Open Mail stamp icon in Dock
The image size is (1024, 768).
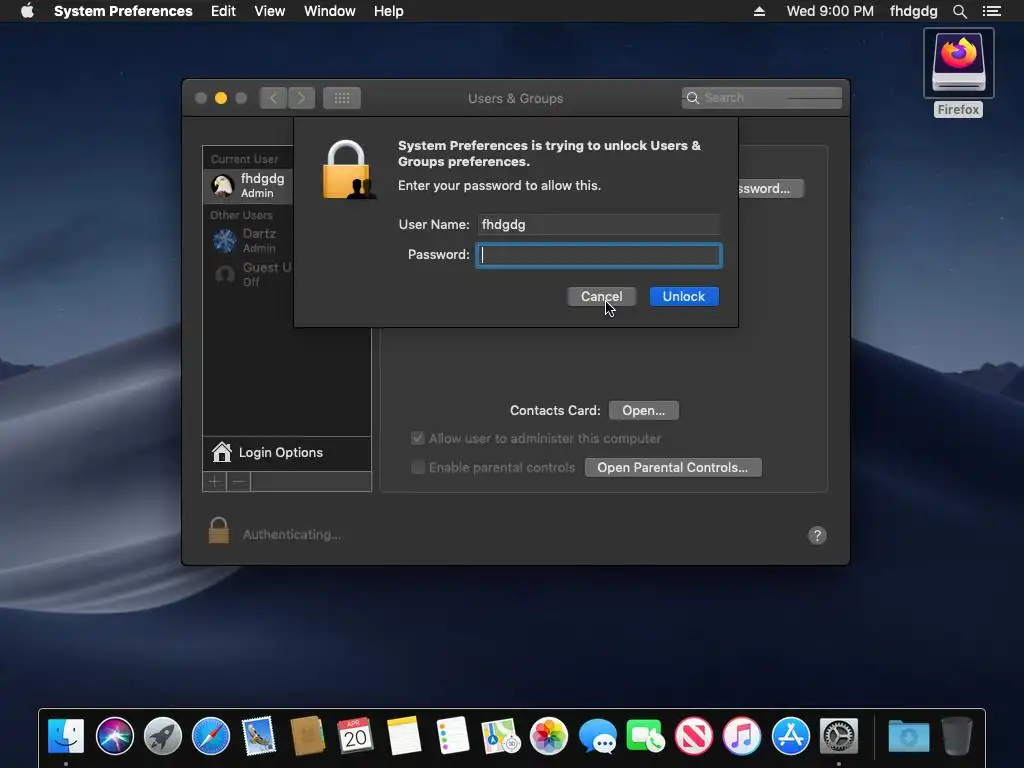[259, 736]
